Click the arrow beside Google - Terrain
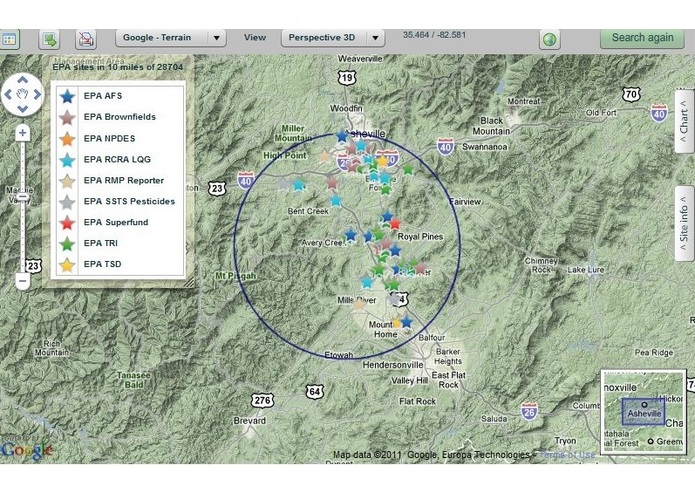The image size is (695, 494). click(x=217, y=38)
